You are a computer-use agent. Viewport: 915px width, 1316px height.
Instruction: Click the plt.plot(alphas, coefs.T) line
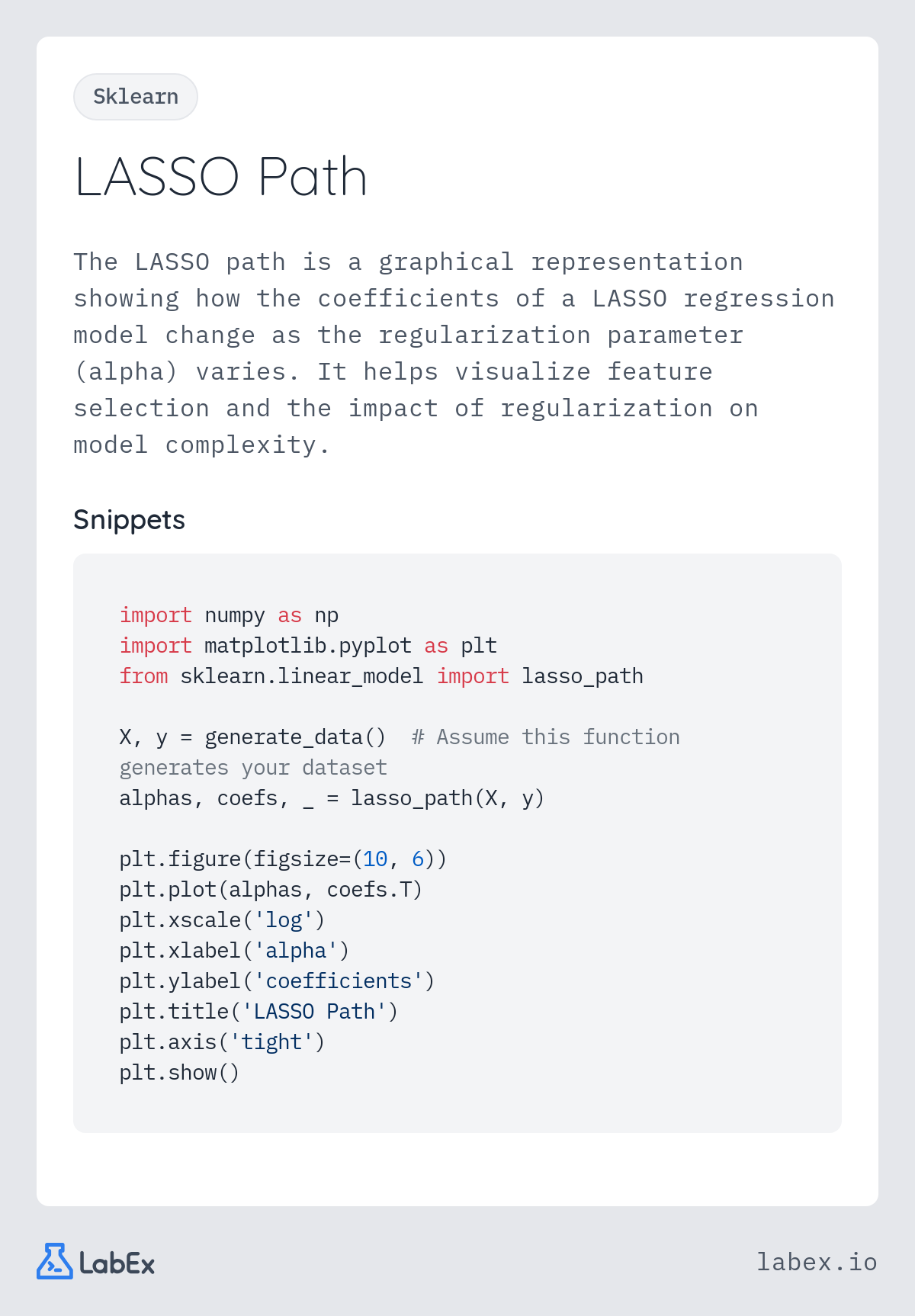click(271, 890)
